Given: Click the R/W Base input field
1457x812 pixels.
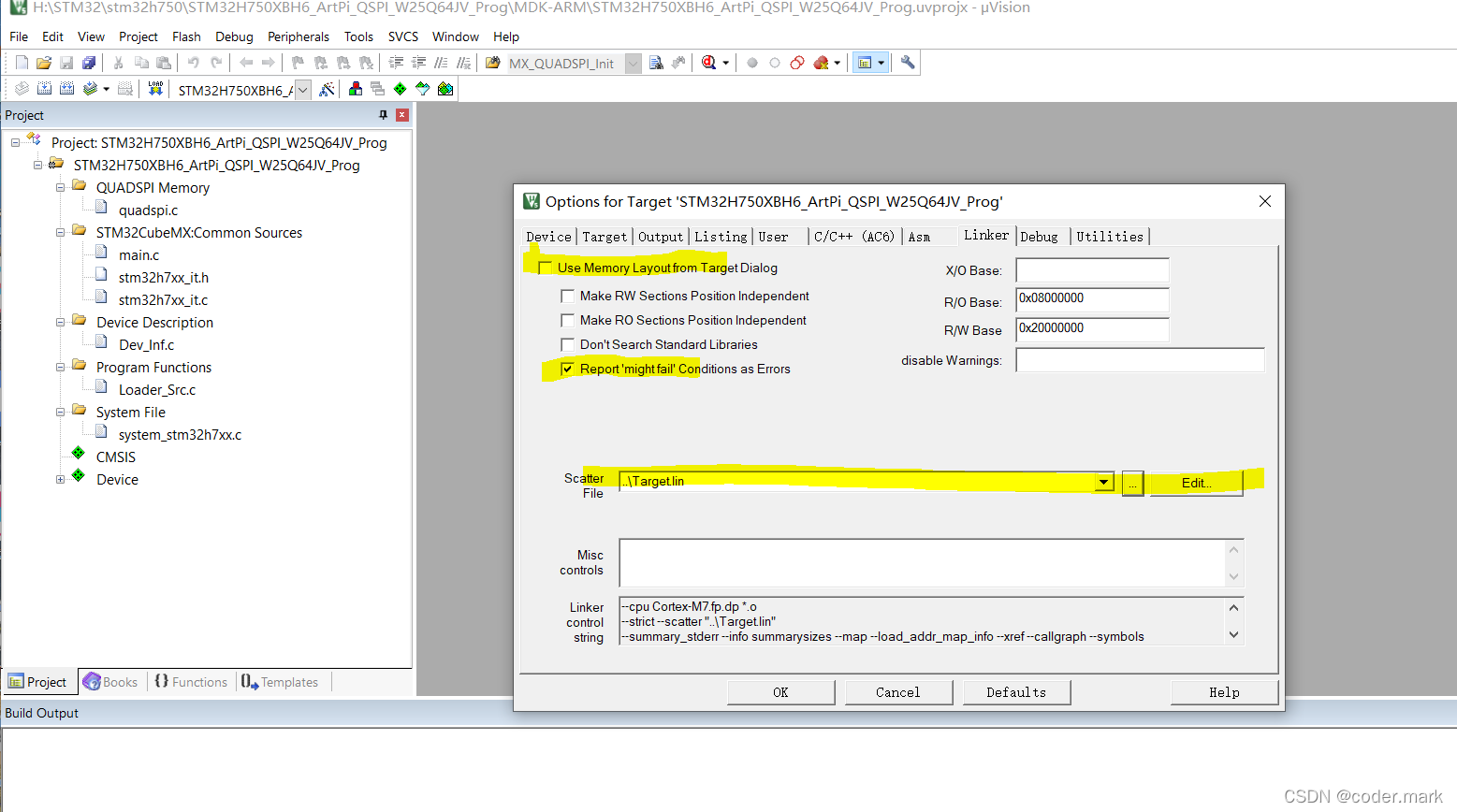Looking at the screenshot, I should 1092,329.
